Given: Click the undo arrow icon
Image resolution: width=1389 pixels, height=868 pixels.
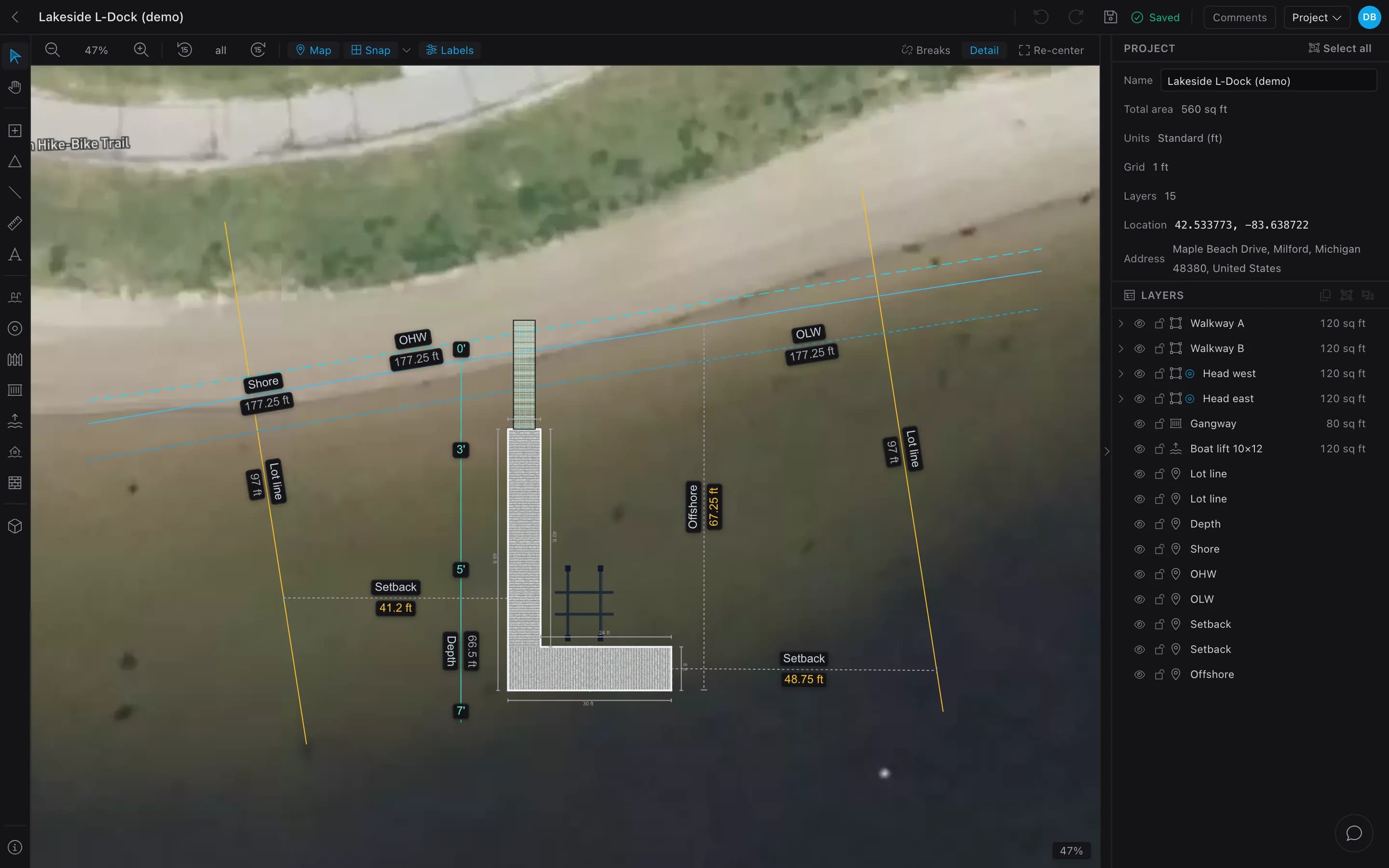Looking at the screenshot, I should [x=1041, y=17].
